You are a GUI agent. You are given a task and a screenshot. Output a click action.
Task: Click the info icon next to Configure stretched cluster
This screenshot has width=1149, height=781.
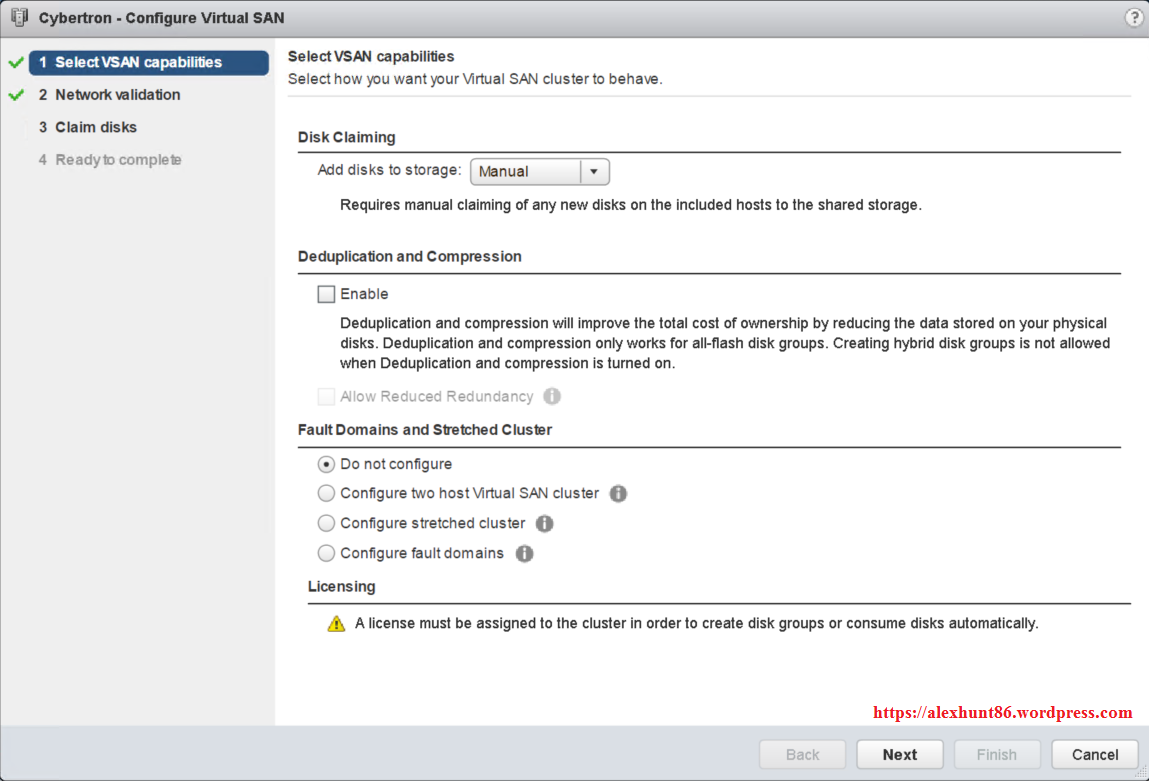[544, 523]
